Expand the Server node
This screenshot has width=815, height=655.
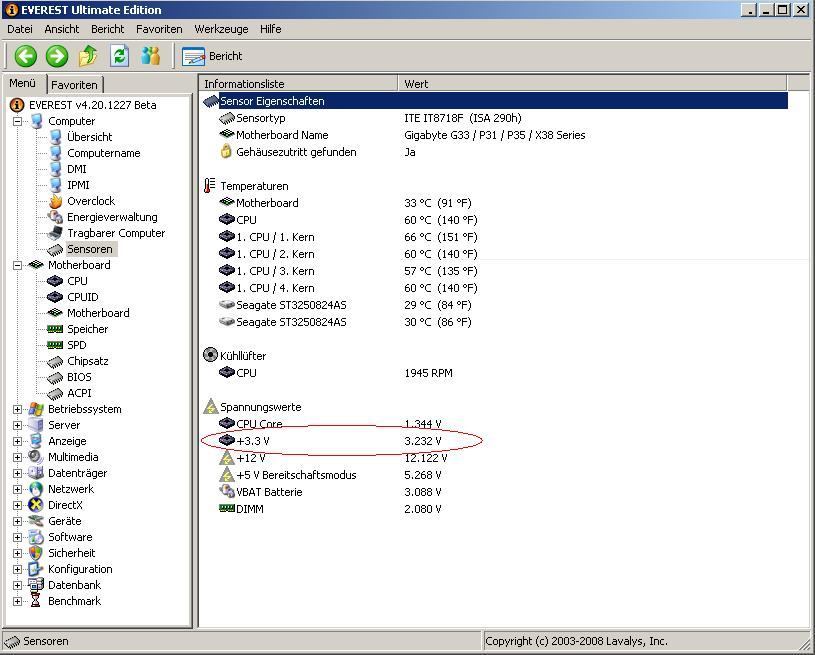[x=18, y=425]
